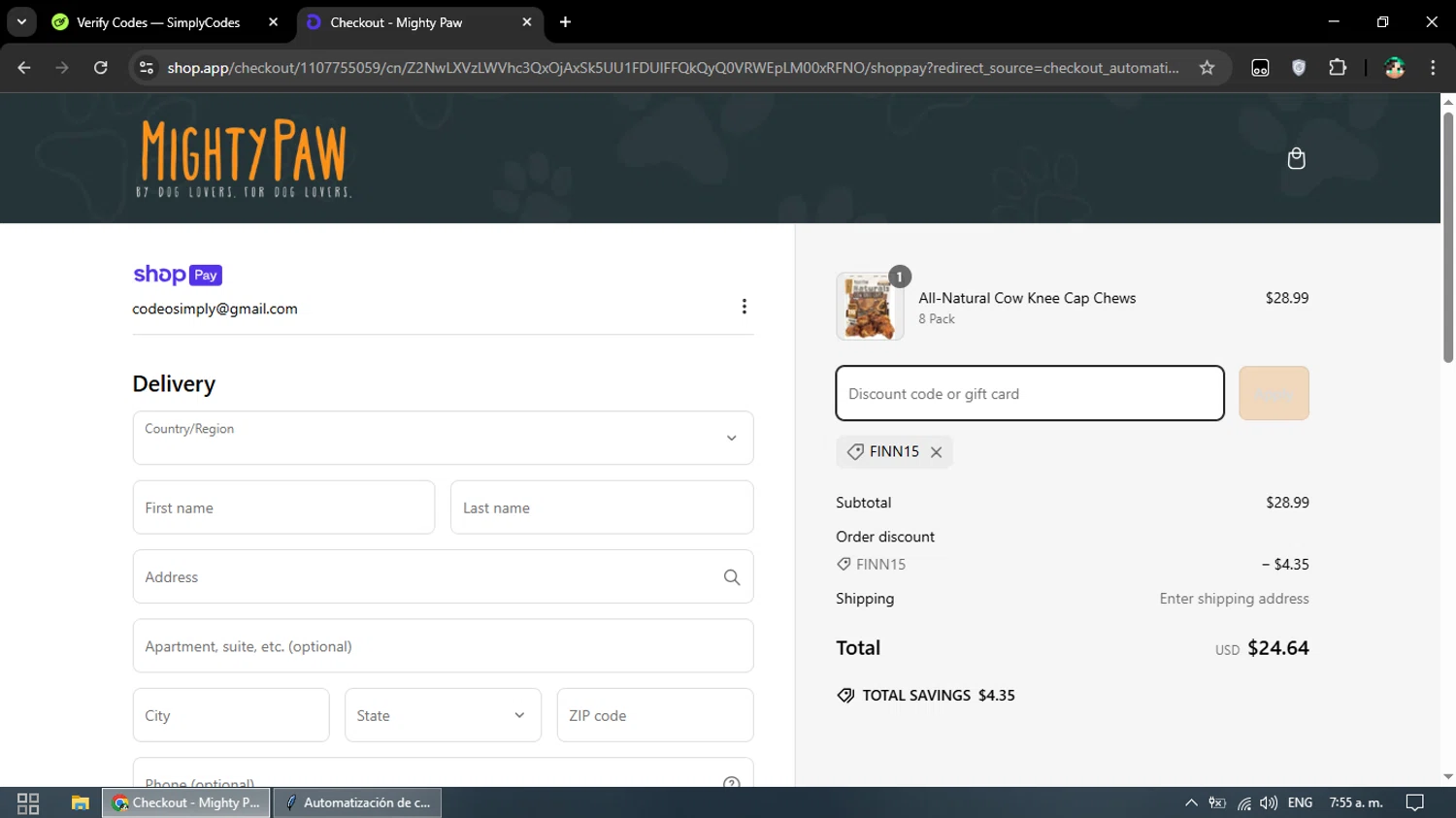Screen dimensions: 1456x818
Task: Click the address search magnifier icon
Action: pos(732,577)
